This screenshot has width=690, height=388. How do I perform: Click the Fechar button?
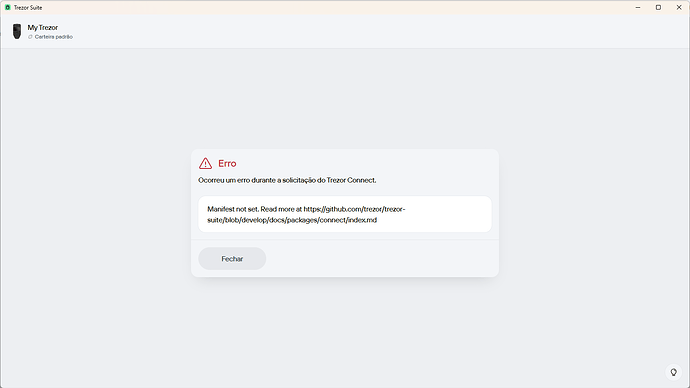coord(232,259)
